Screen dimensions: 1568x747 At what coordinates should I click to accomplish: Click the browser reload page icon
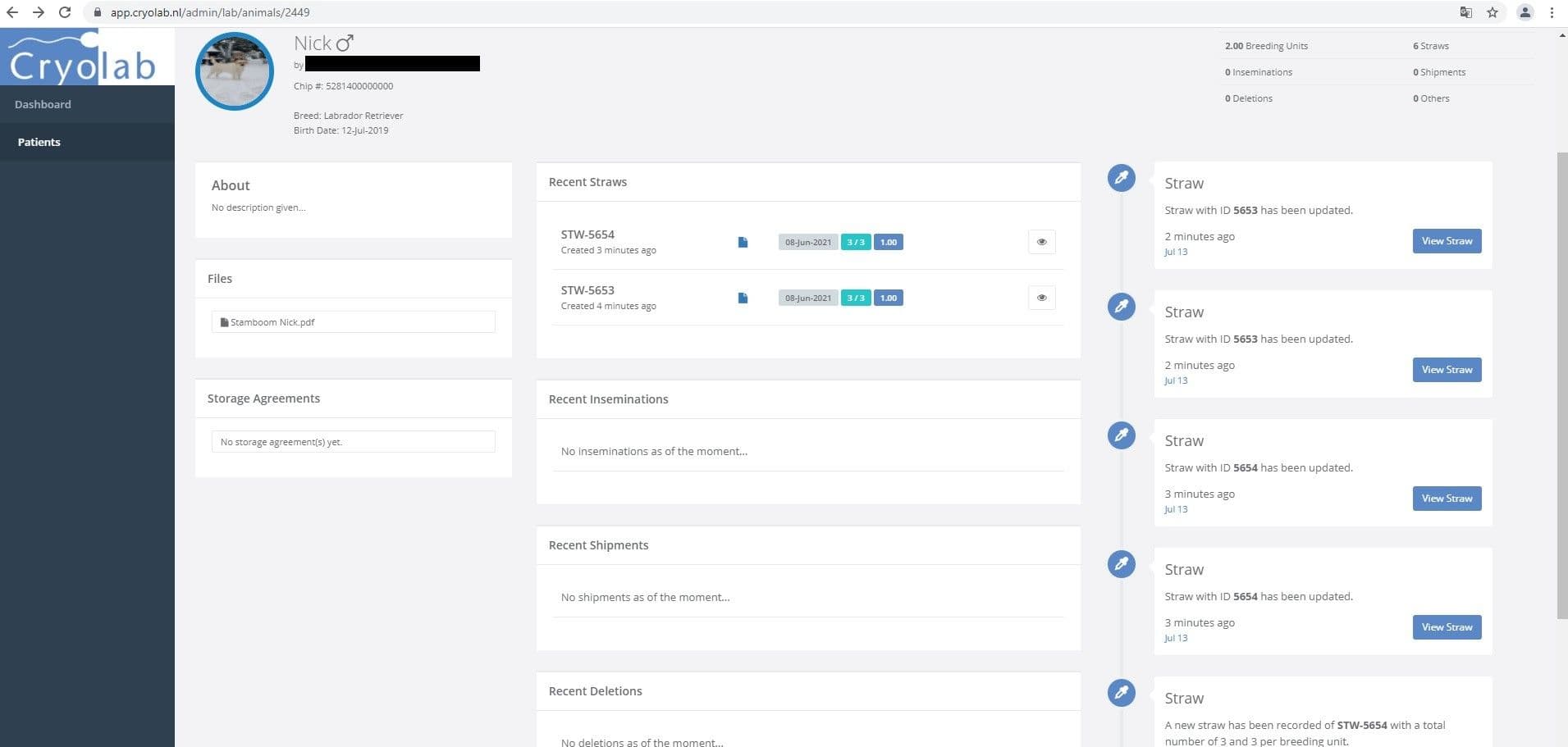coord(65,12)
